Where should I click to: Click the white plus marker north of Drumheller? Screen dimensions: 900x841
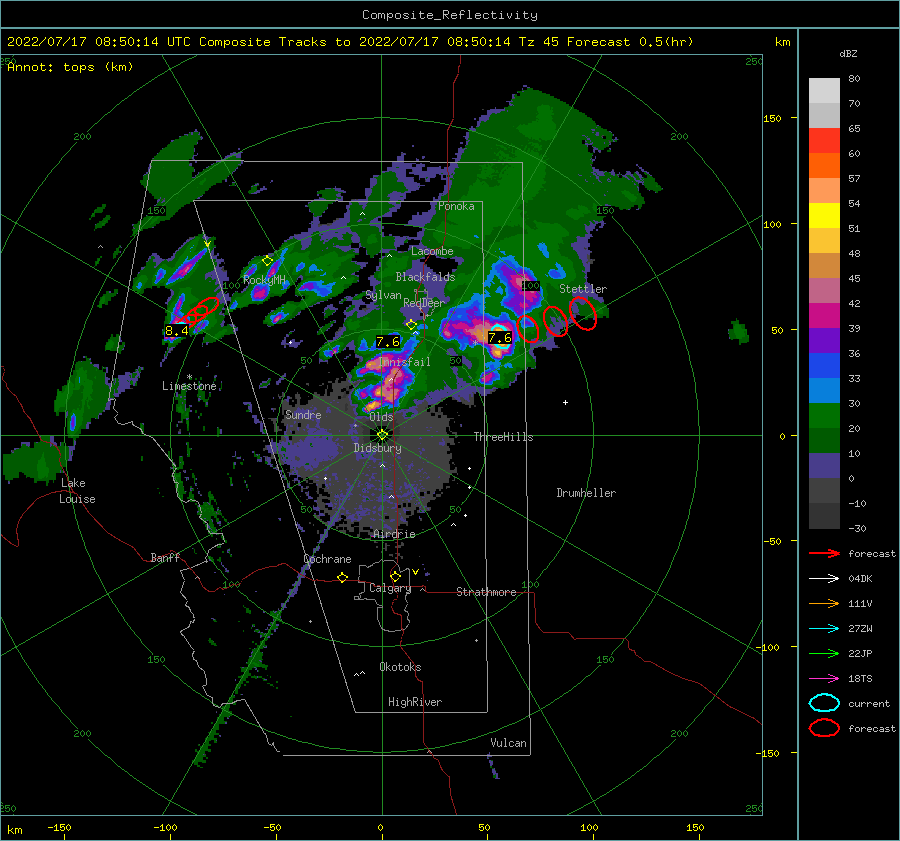(565, 402)
